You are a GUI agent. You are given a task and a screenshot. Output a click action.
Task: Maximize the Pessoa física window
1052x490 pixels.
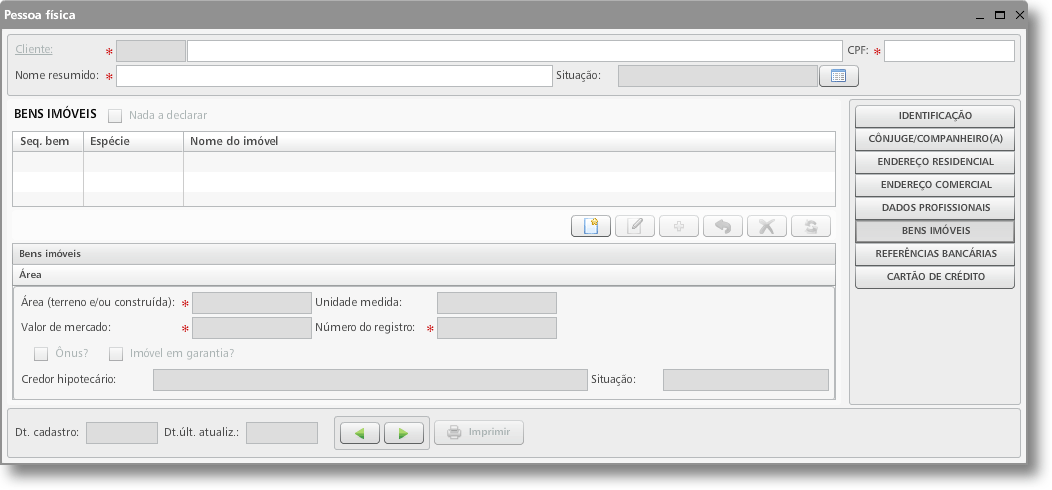pyautogui.click(x=1000, y=15)
